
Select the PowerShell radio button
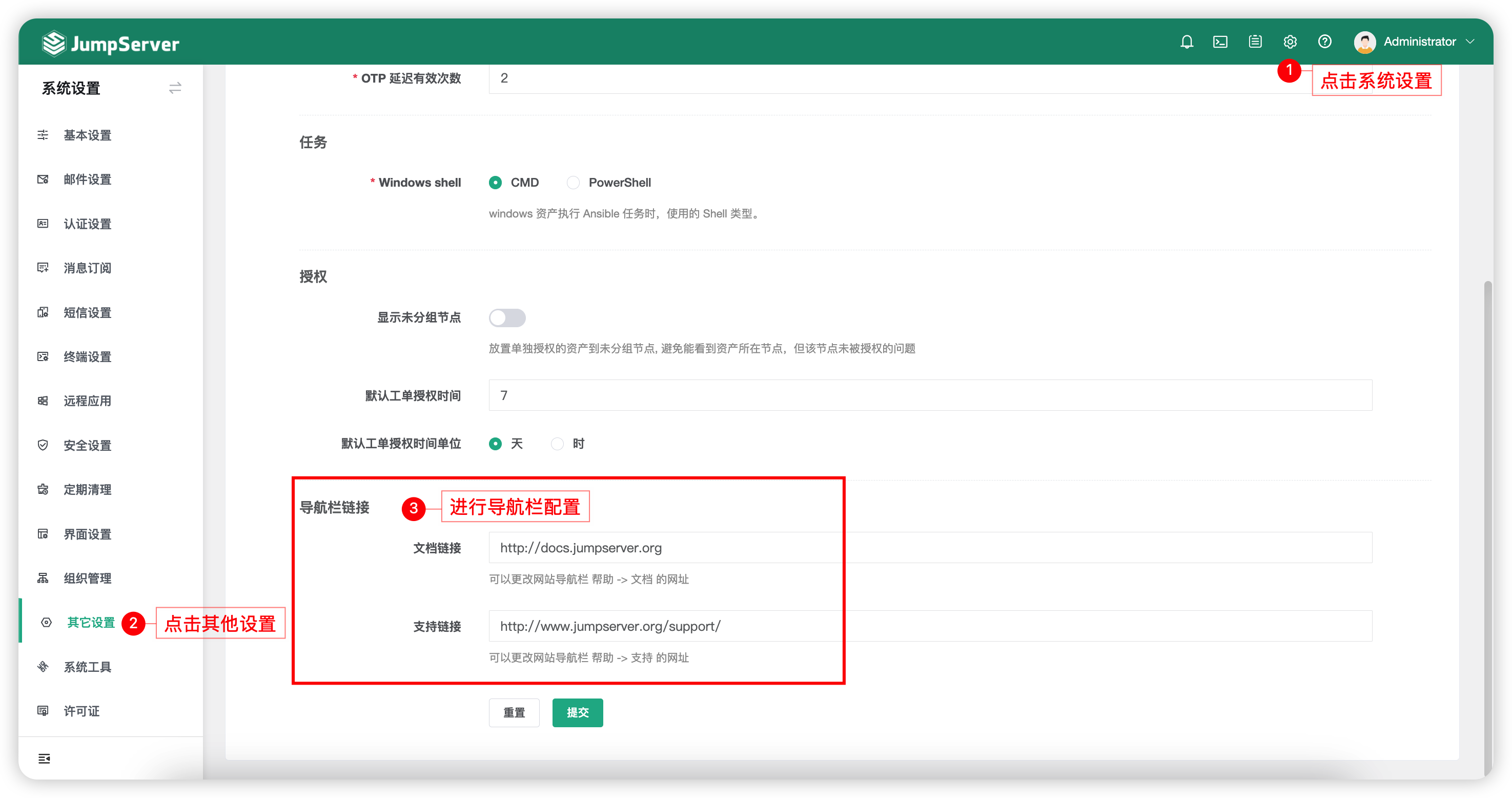click(x=573, y=183)
